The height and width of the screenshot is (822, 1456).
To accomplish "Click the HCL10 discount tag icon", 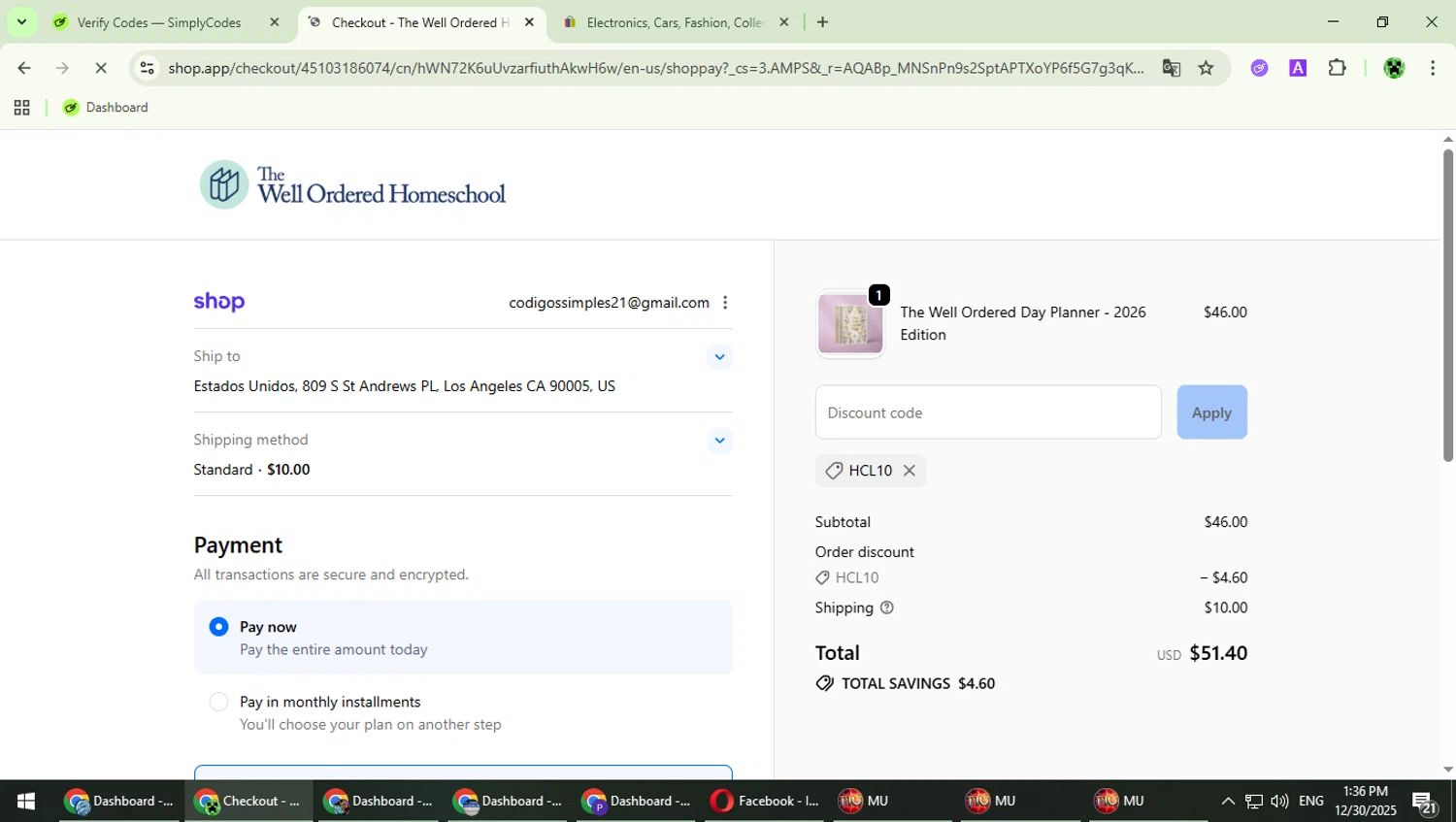I will (834, 471).
